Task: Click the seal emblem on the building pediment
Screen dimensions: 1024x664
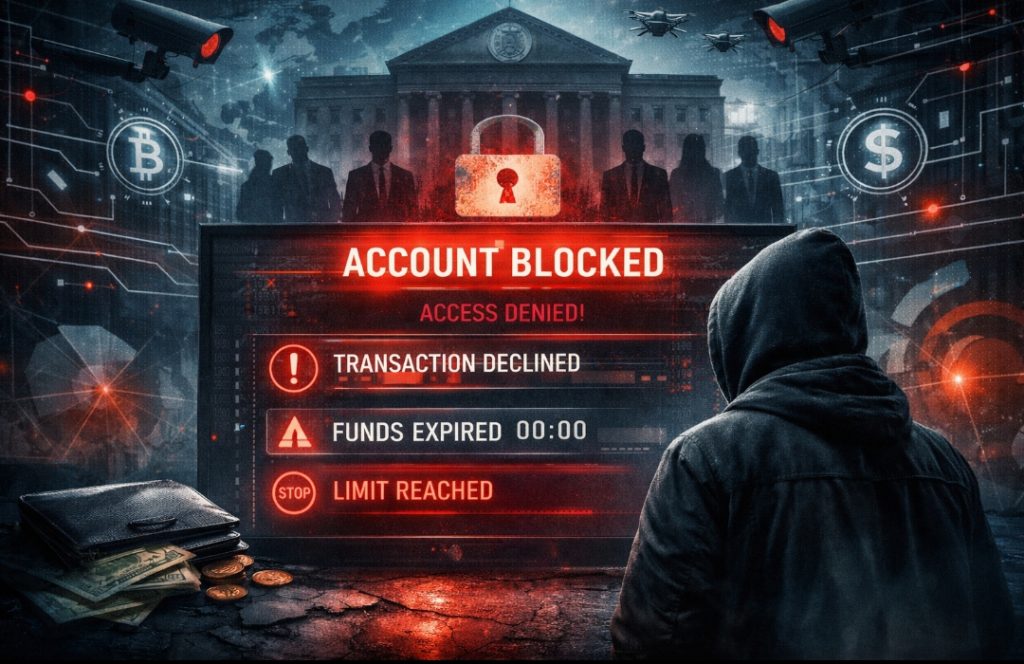Action: 509,42
